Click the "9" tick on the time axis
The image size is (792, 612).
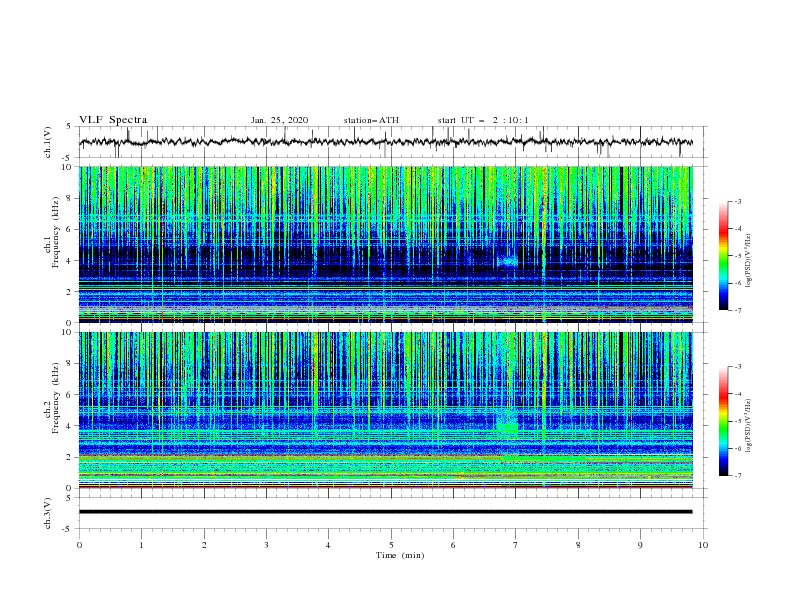640,545
